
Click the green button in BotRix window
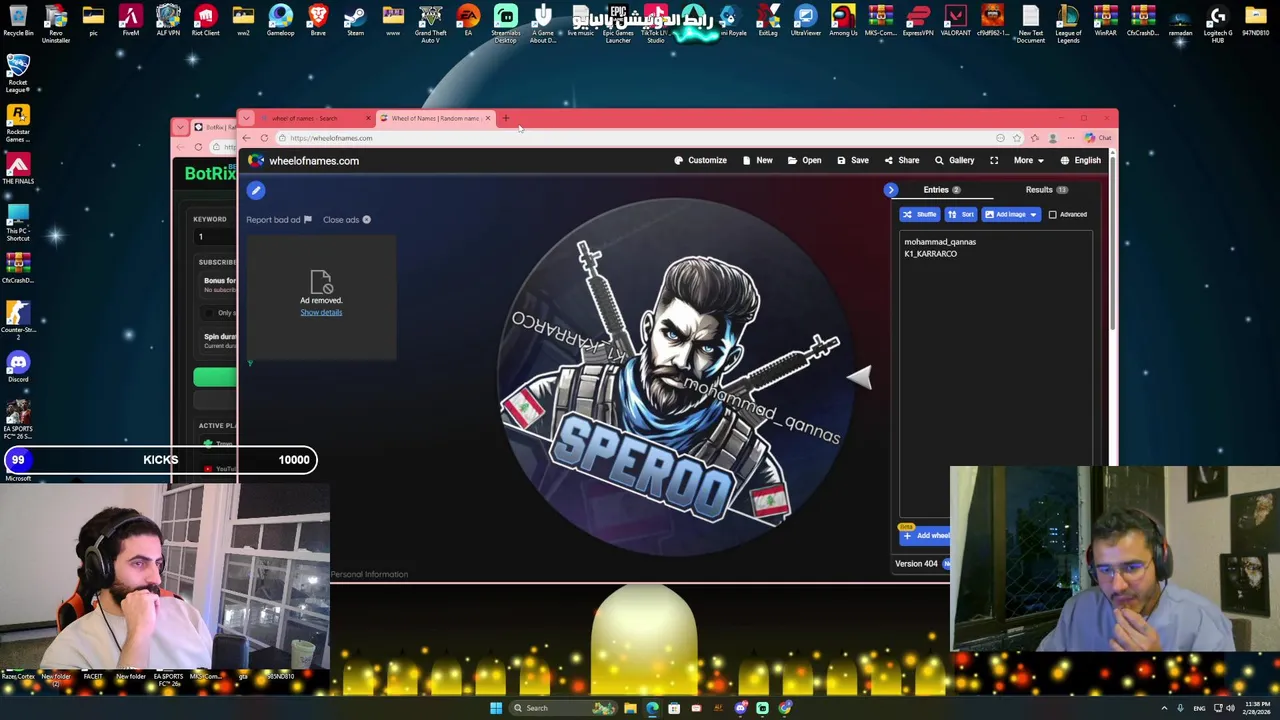point(215,377)
